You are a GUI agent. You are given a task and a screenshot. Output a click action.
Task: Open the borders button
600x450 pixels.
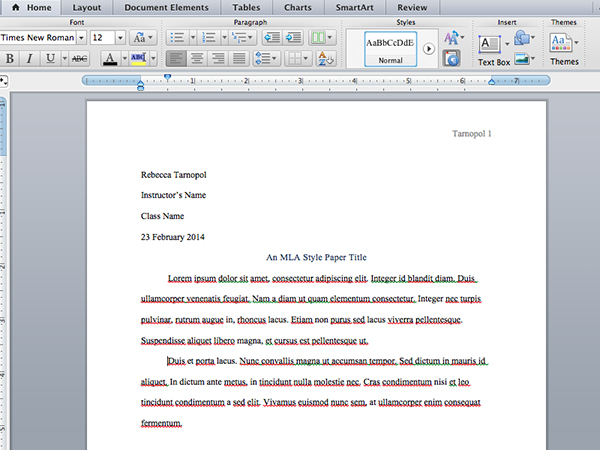click(x=298, y=59)
